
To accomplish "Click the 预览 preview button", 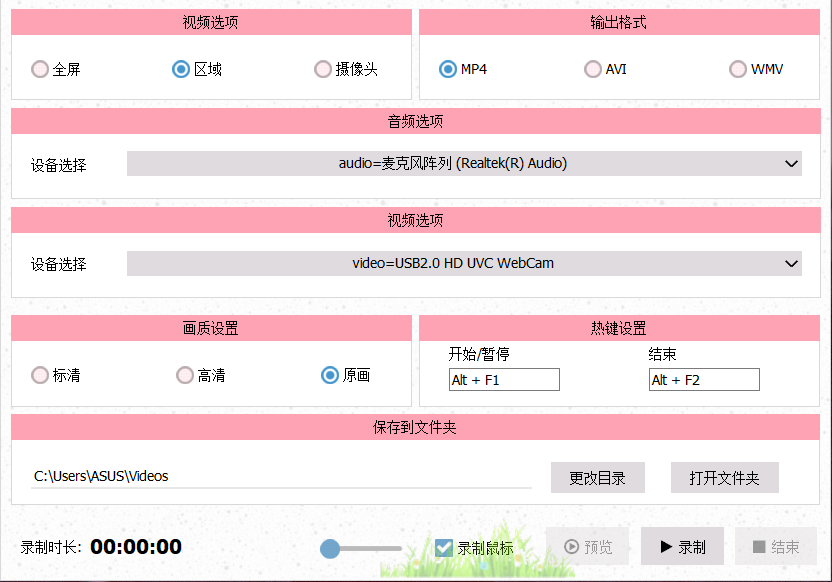I will pyautogui.click(x=588, y=547).
